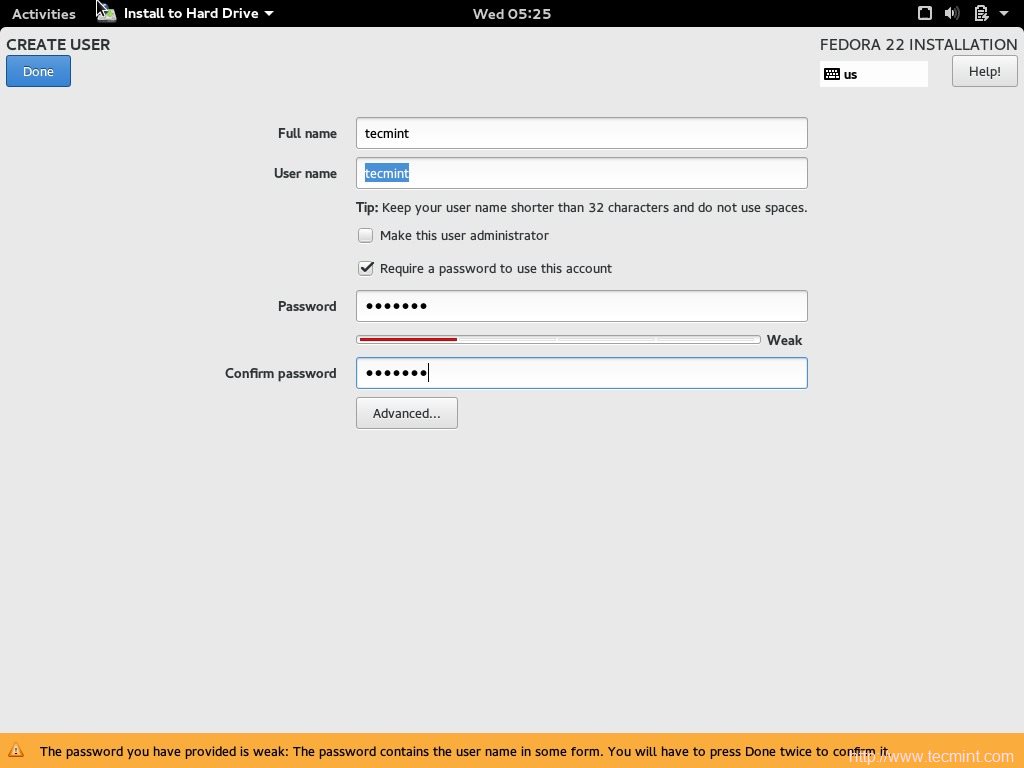Click the warning triangle icon in bottom bar
The width and height of the screenshot is (1024, 768).
pos(16,751)
